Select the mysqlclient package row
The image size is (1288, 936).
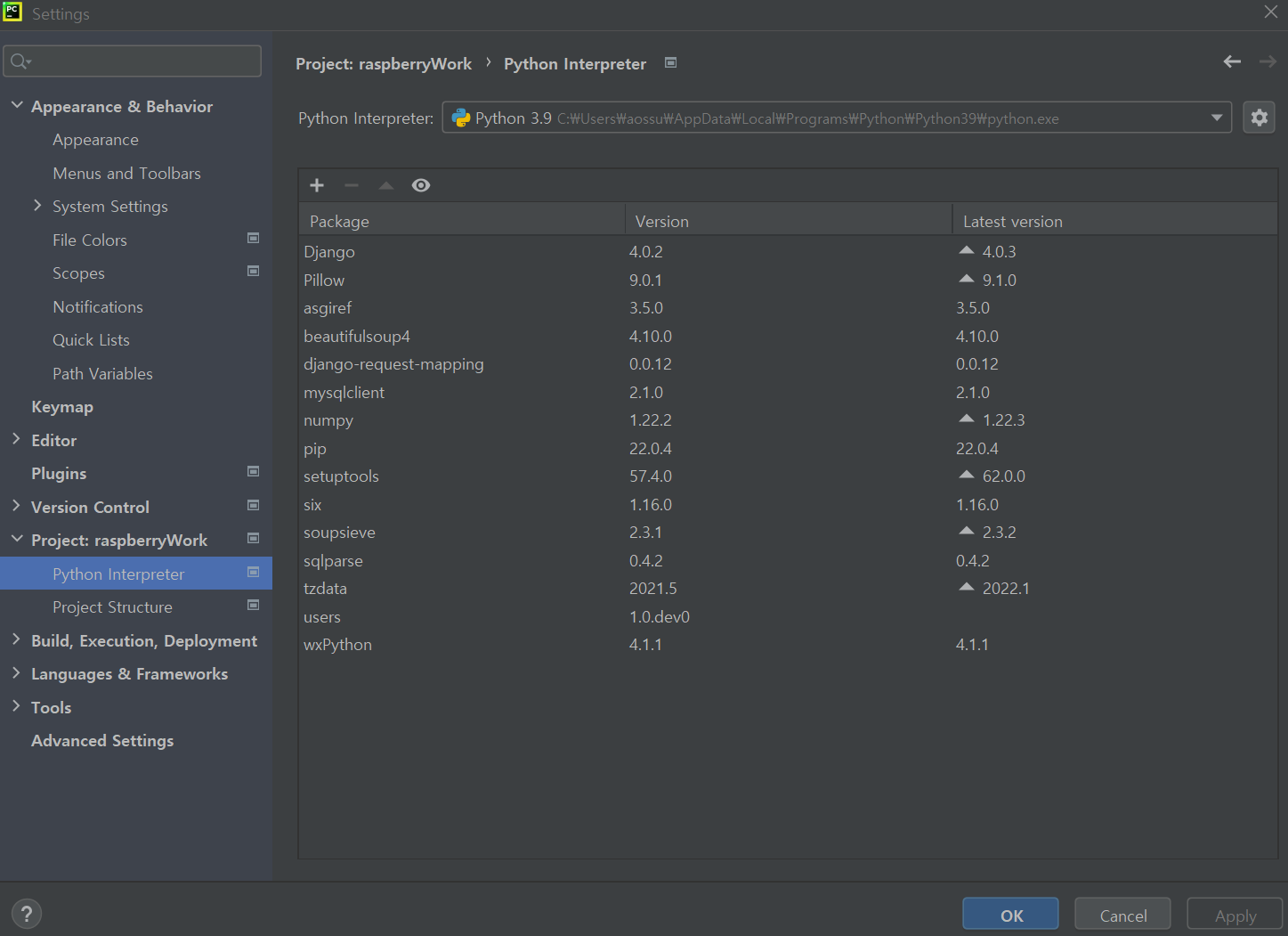pos(788,392)
